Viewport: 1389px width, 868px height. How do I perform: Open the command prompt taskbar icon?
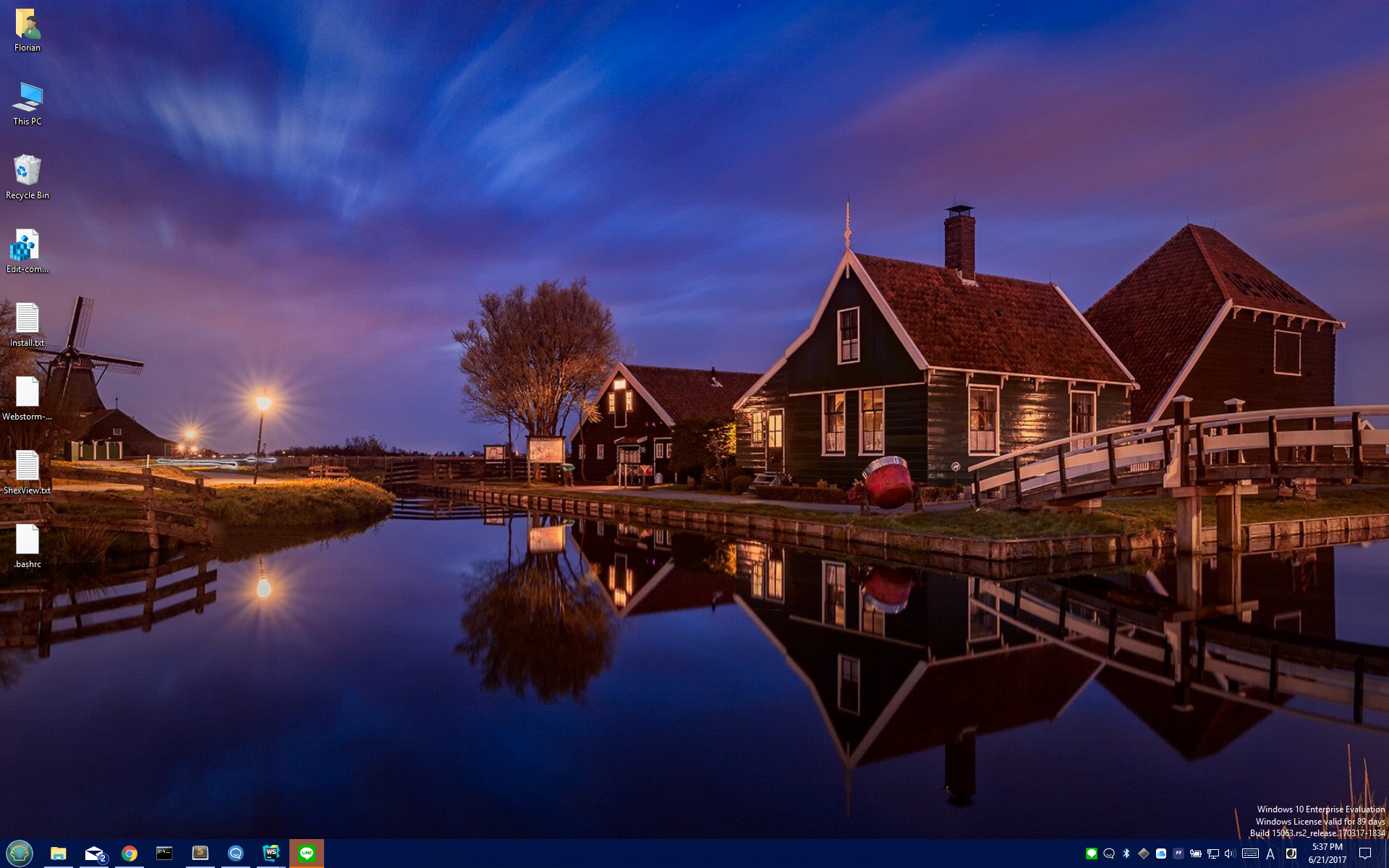(164, 854)
